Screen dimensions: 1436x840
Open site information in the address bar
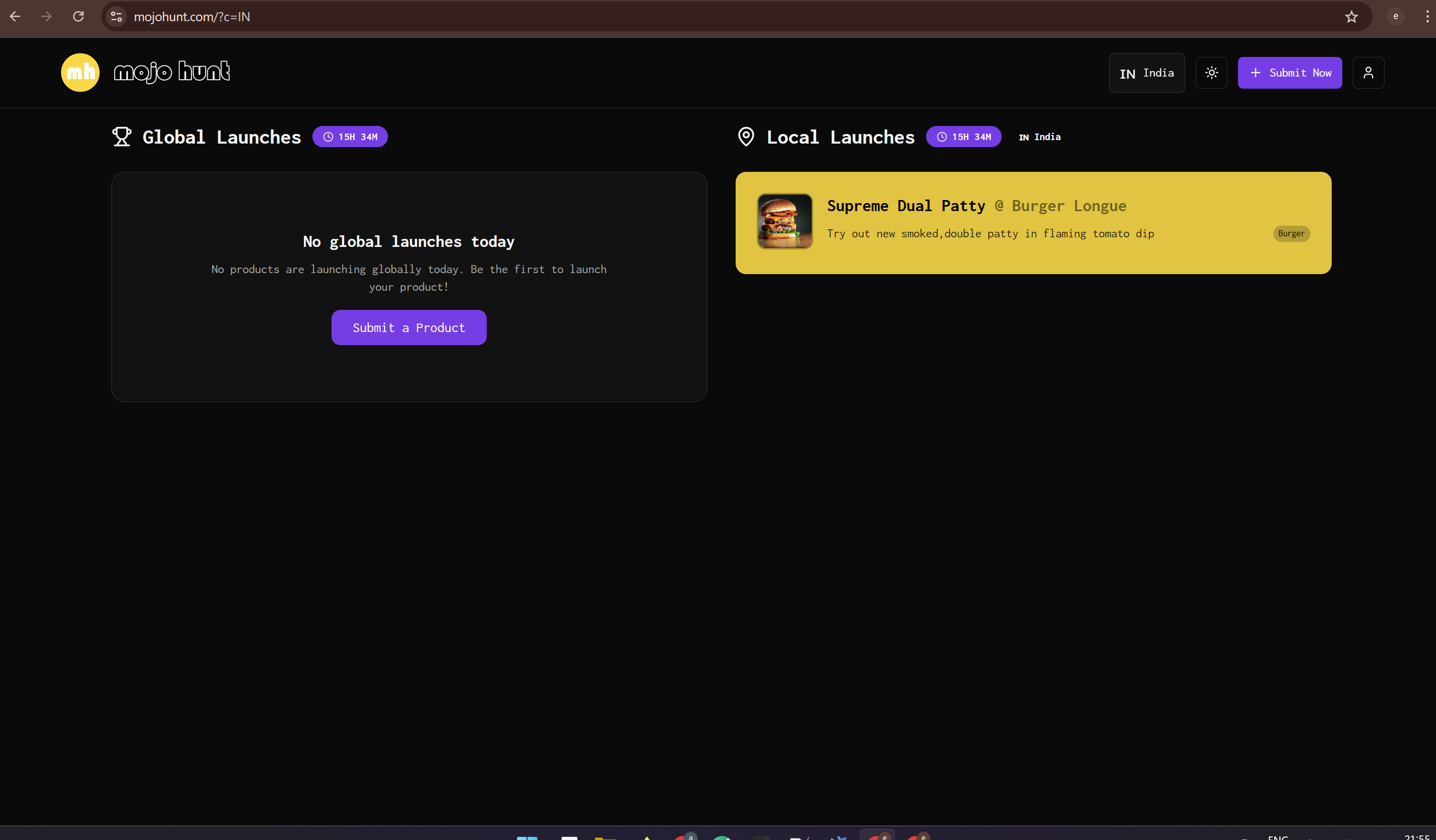[116, 17]
